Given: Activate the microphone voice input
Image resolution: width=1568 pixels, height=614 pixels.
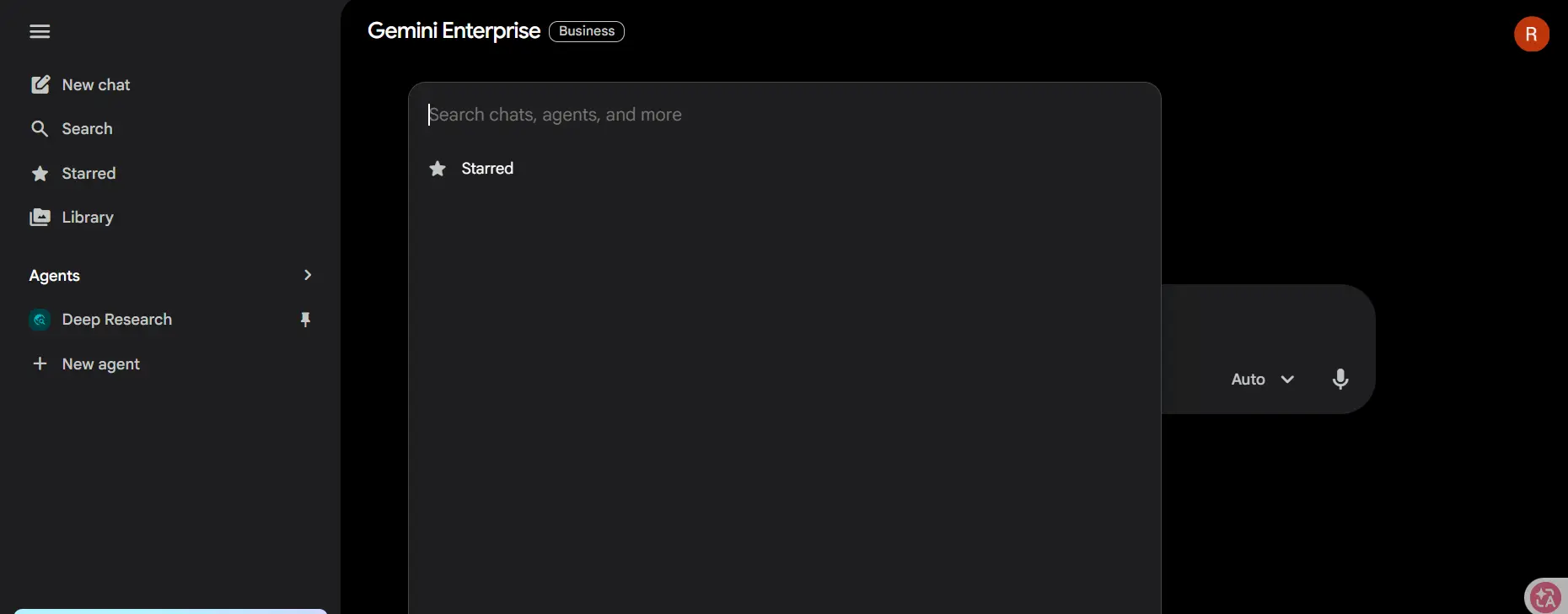Looking at the screenshot, I should point(1340,380).
